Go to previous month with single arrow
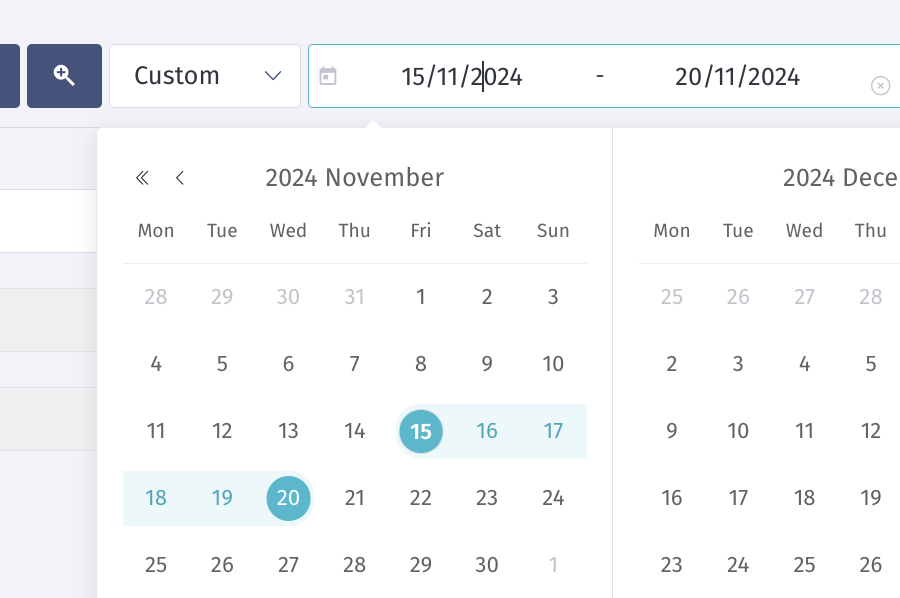 180,178
